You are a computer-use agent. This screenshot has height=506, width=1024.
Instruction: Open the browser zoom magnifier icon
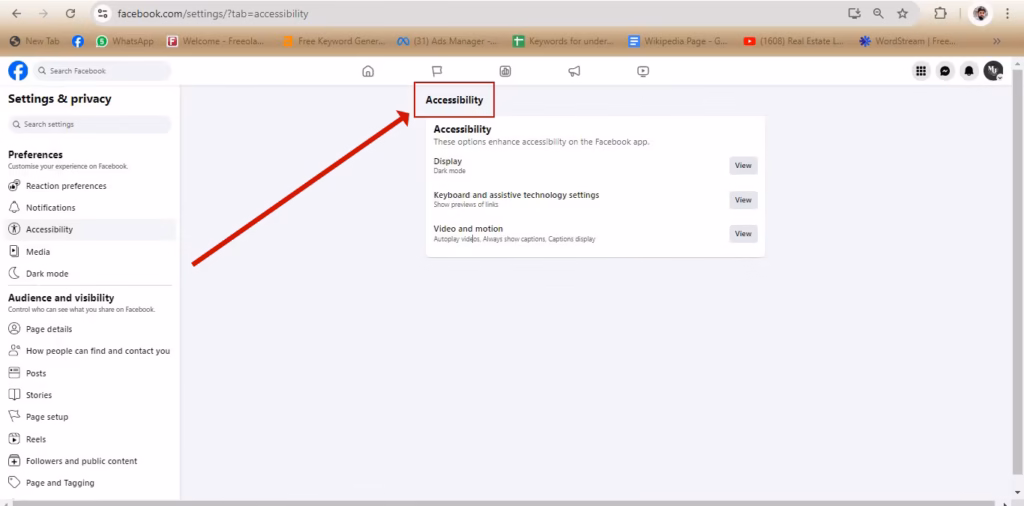pos(878,14)
